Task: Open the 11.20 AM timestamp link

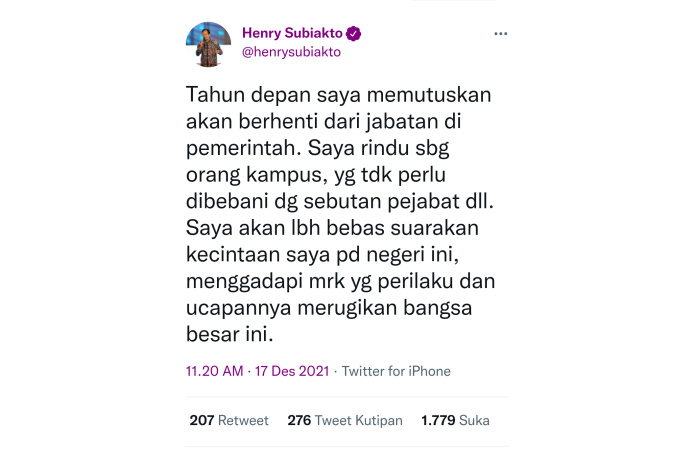Action: coord(215,371)
